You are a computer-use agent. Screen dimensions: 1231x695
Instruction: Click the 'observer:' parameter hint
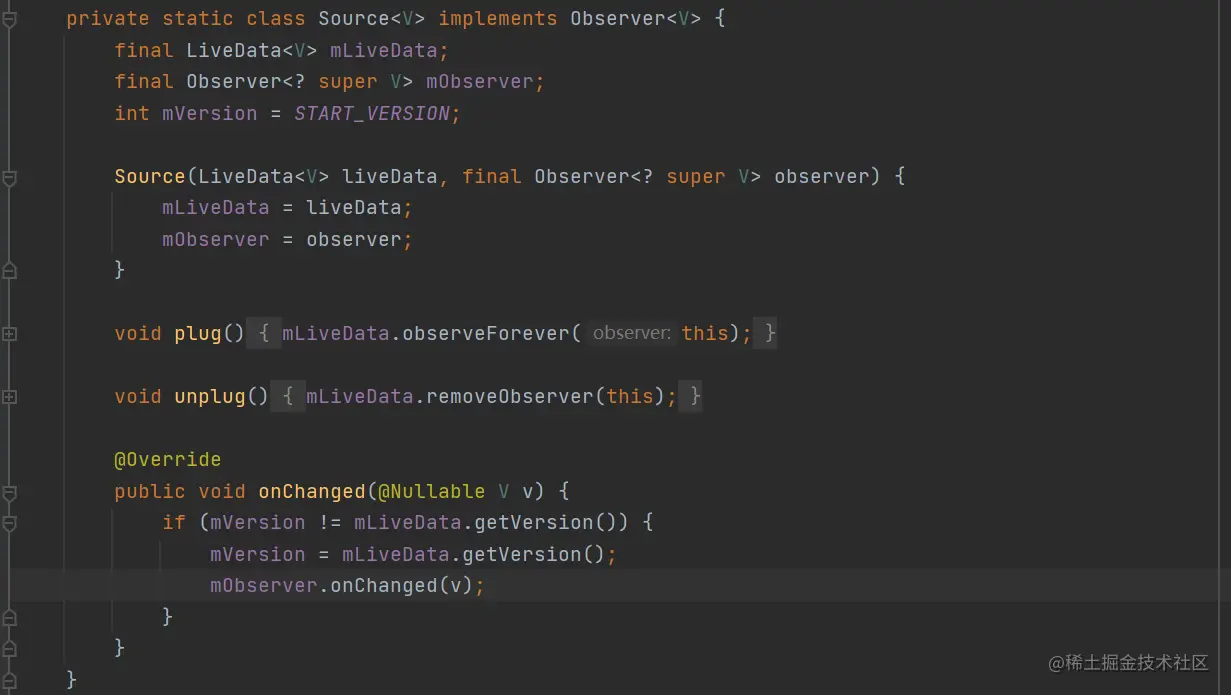click(632, 334)
